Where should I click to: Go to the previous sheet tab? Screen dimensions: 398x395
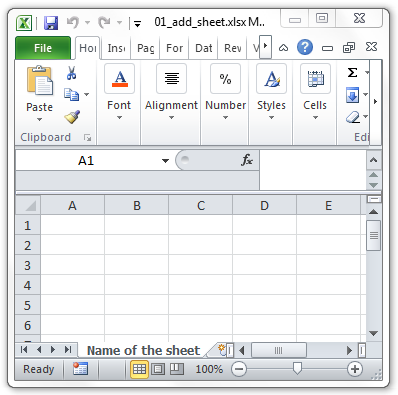[x=39, y=350]
